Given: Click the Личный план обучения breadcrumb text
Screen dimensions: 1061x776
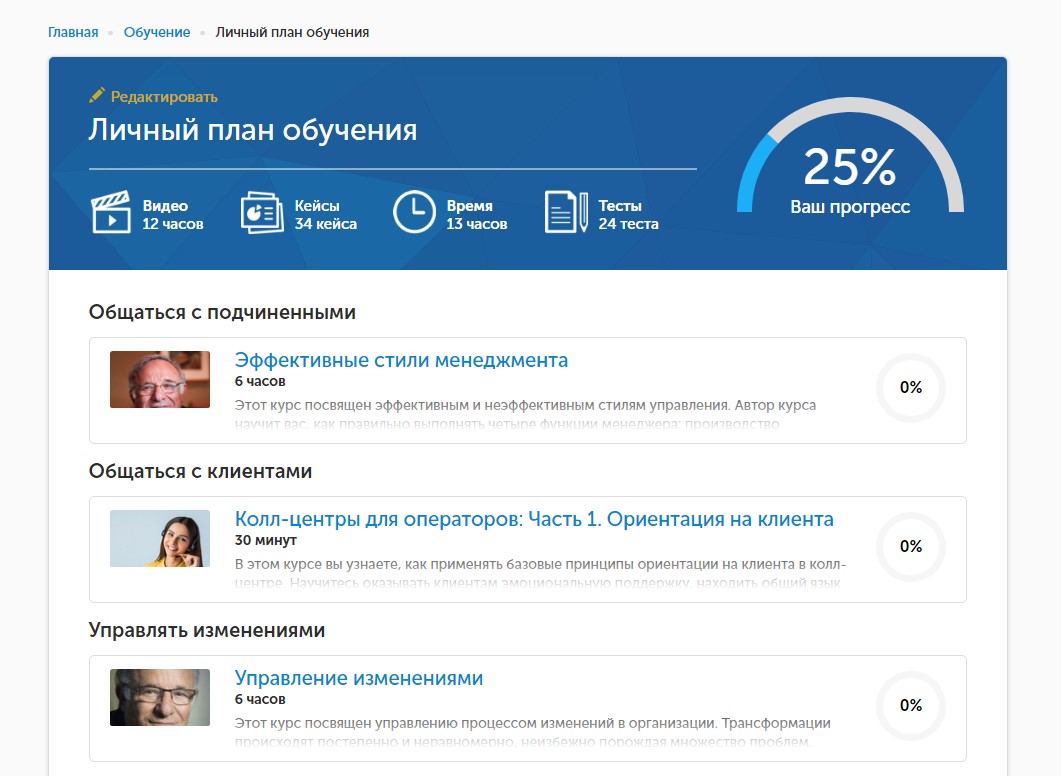Looking at the screenshot, I should 292,32.
